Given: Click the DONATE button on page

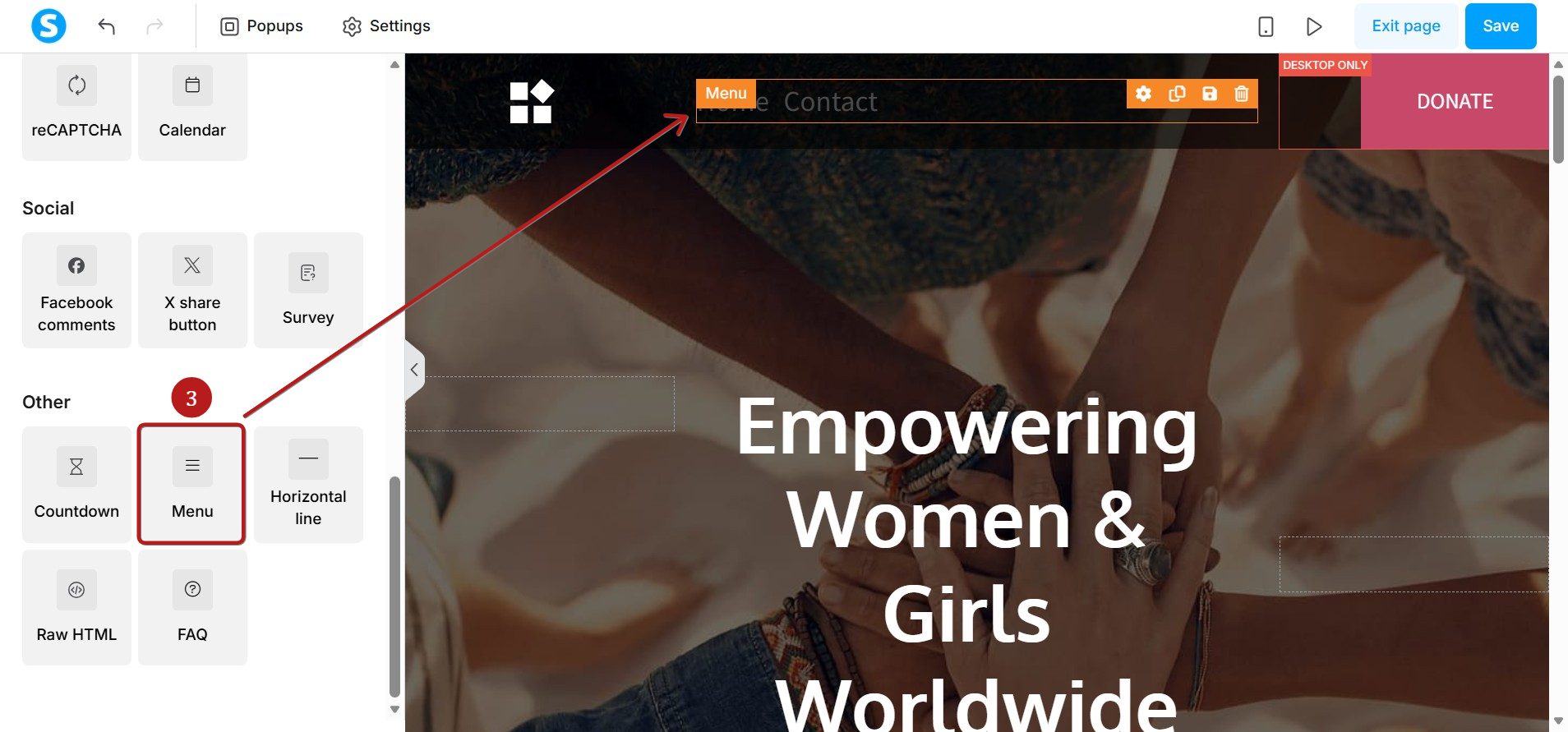Looking at the screenshot, I should pyautogui.click(x=1455, y=101).
